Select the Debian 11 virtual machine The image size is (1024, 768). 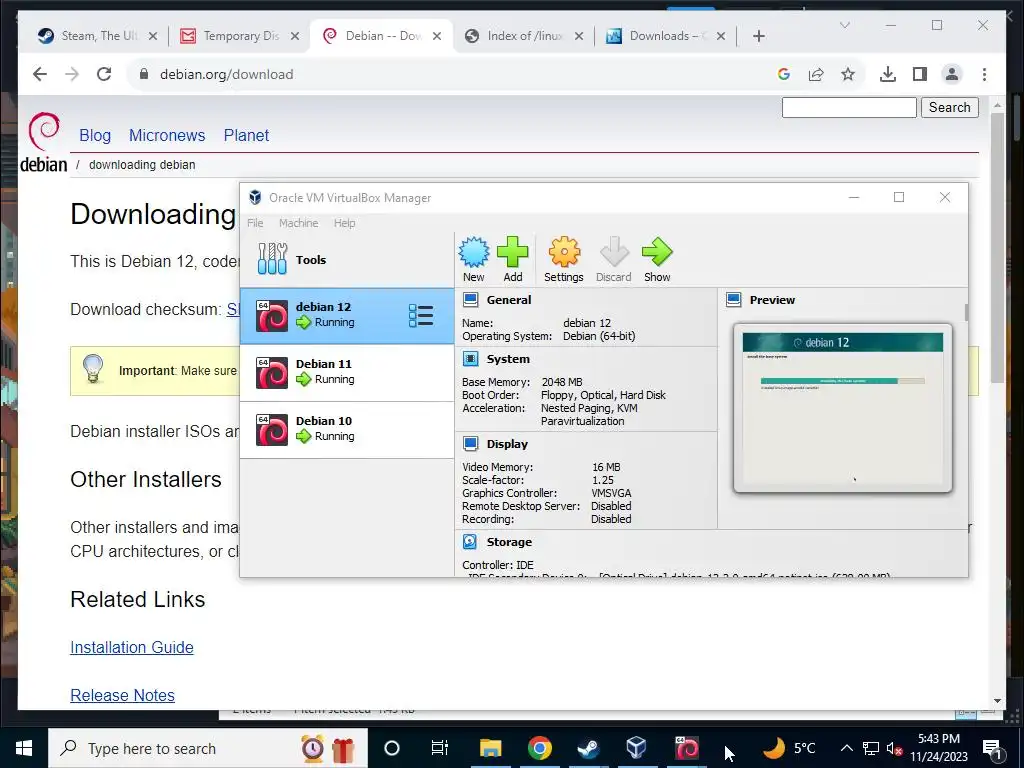pyautogui.click(x=347, y=372)
